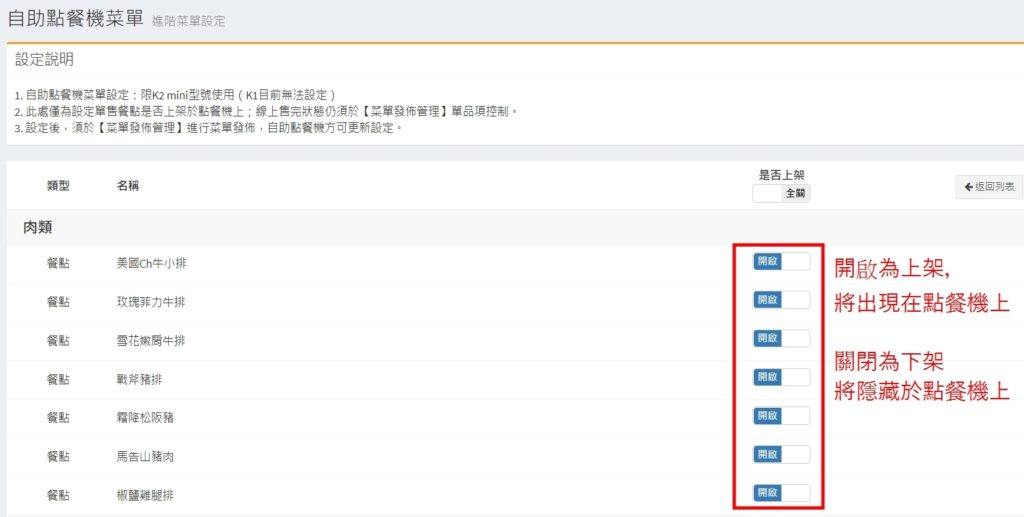This screenshot has height=517, width=1024.
Task: Click the 名稱 column header
Action: [127, 186]
